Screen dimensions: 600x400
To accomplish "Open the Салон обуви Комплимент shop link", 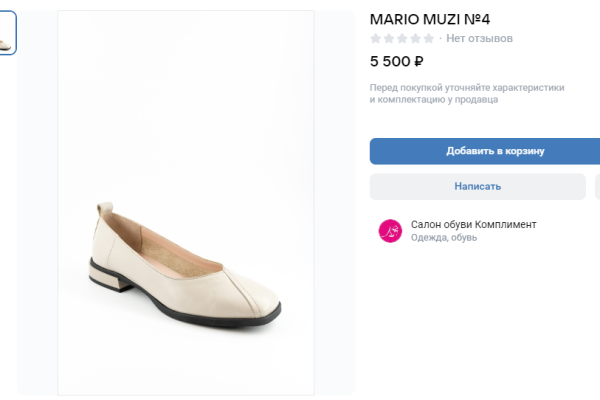I will point(473,224).
